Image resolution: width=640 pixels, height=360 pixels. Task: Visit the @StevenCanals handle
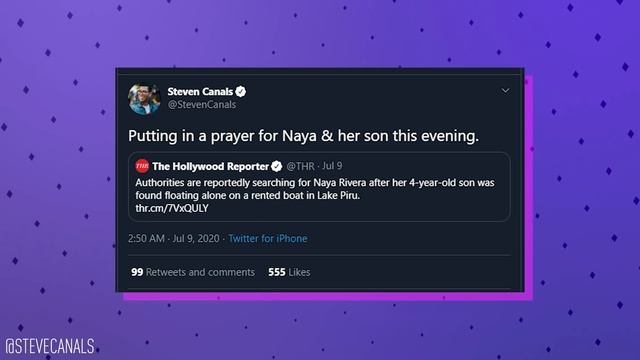[x=202, y=104]
